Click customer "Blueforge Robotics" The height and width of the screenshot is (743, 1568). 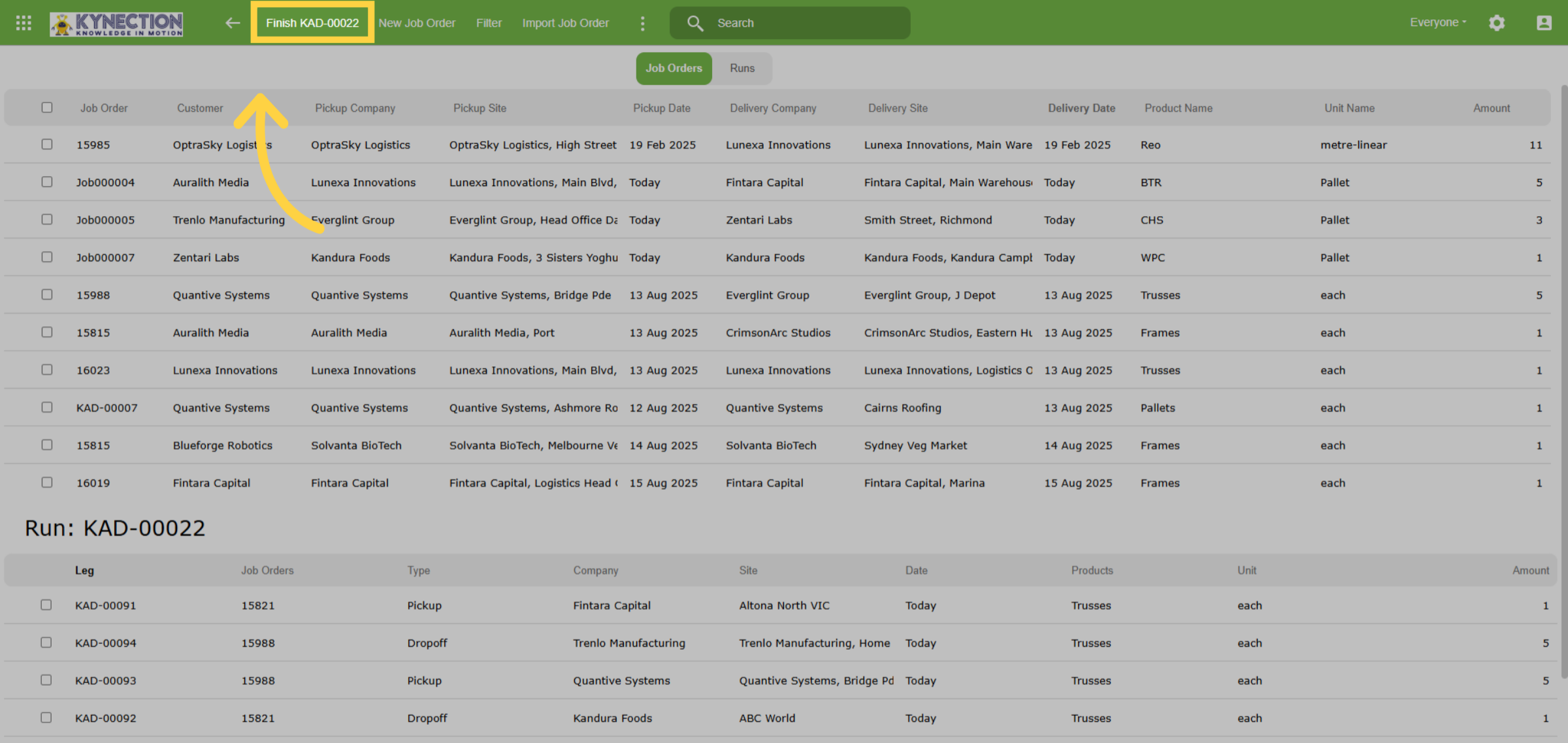(x=222, y=445)
